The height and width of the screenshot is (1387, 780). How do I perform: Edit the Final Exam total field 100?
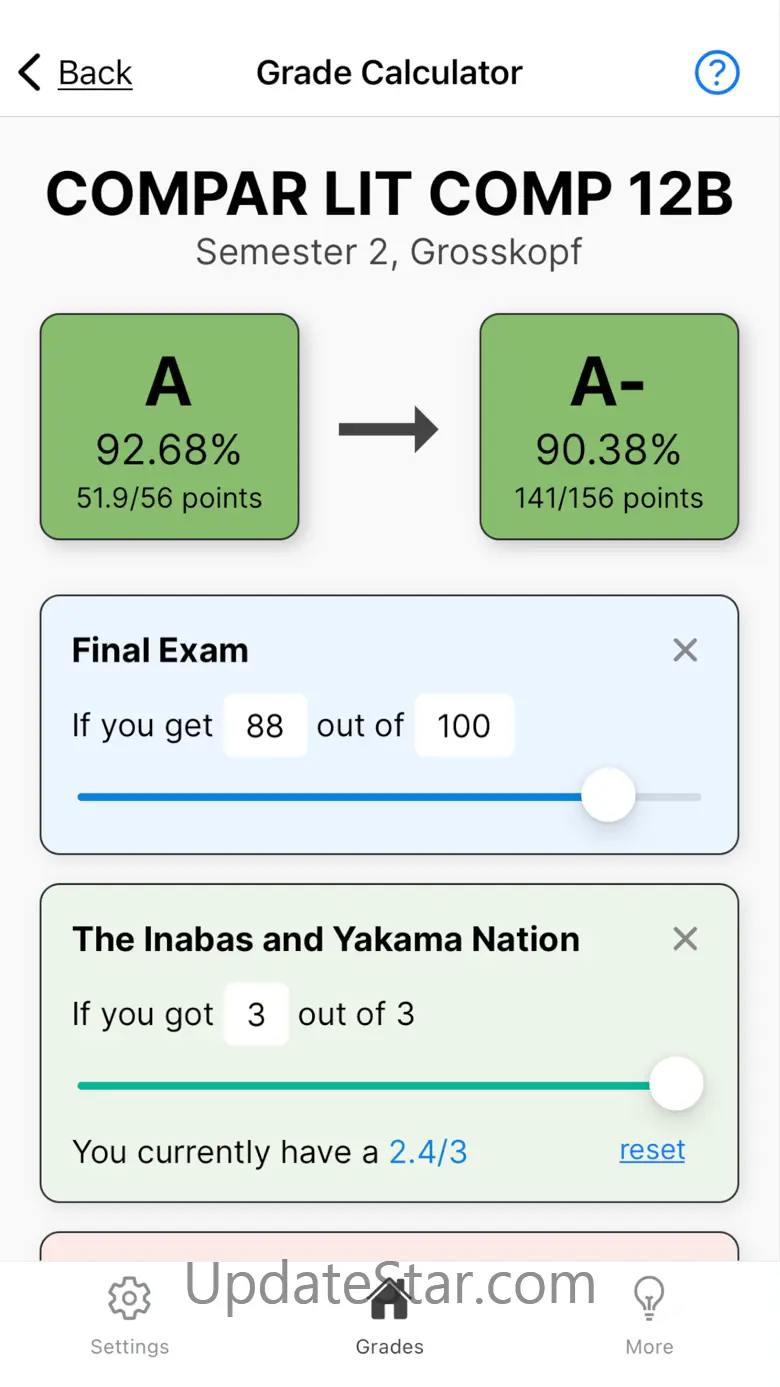464,725
